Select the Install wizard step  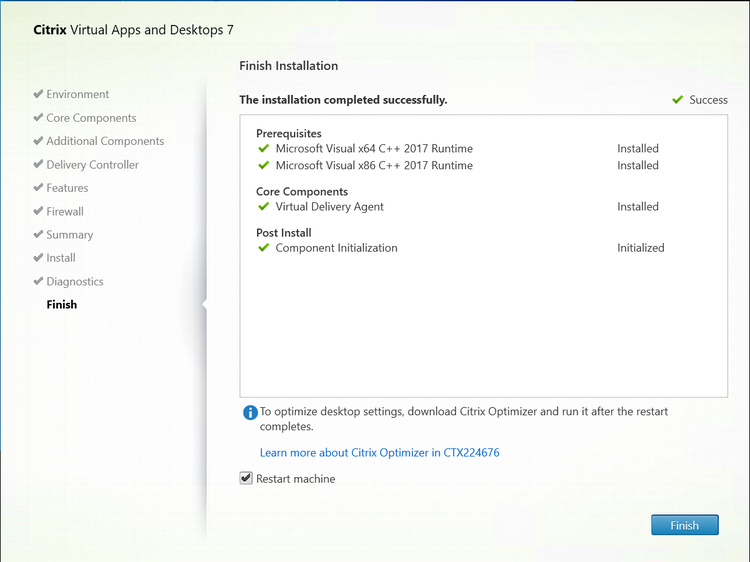(x=61, y=258)
